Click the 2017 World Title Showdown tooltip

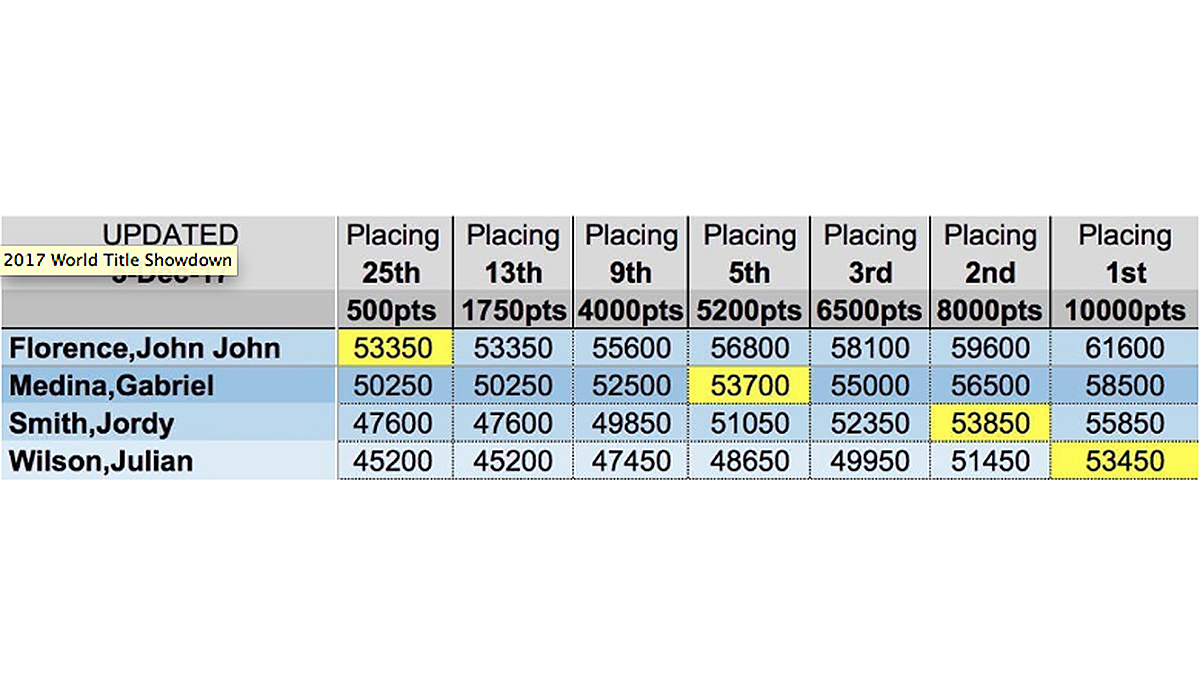click(x=120, y=261)
